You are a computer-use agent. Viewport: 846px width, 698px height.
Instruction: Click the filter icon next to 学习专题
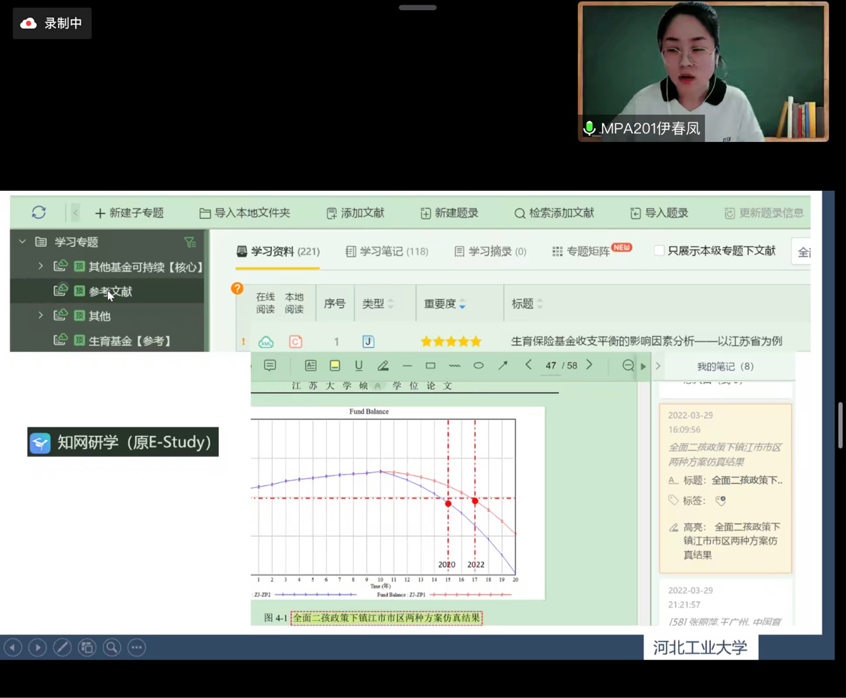(190, 242)
